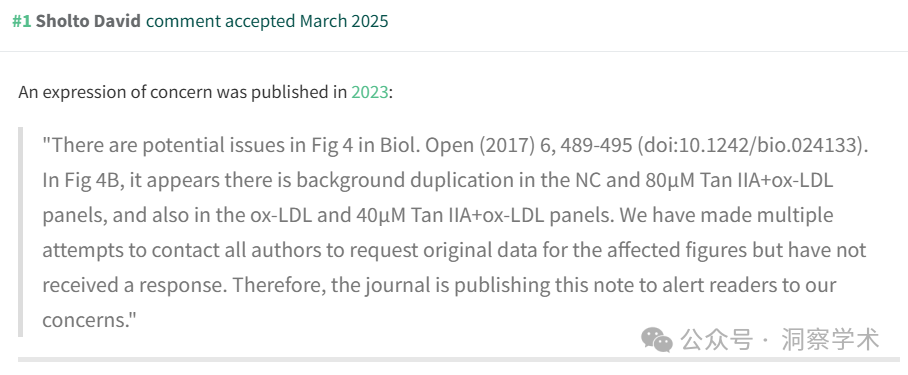Click "We have made multiple" sentence start

click(x=726, y=215)
